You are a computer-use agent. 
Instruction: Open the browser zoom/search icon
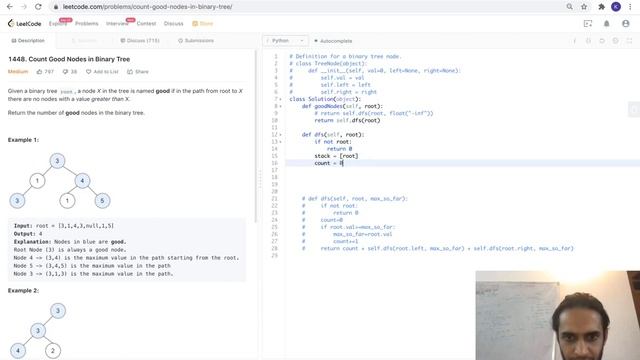coord(569,7)
